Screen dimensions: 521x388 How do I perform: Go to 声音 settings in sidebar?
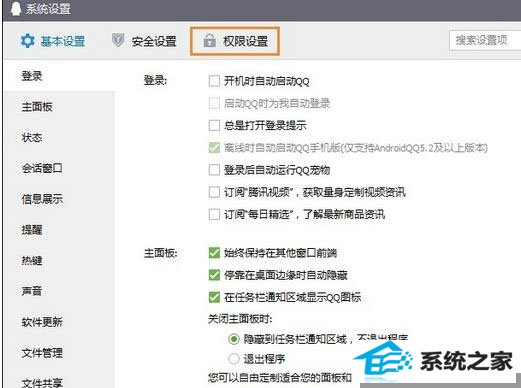tap(32, 291)
